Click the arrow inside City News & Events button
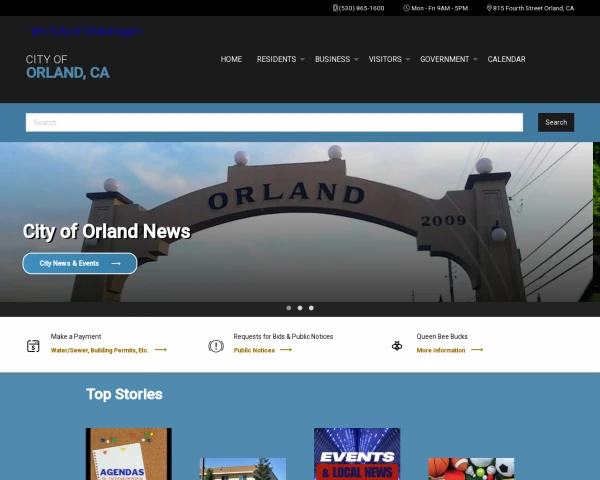This screenshot has height=480, width=600. [x=116, y=263]
